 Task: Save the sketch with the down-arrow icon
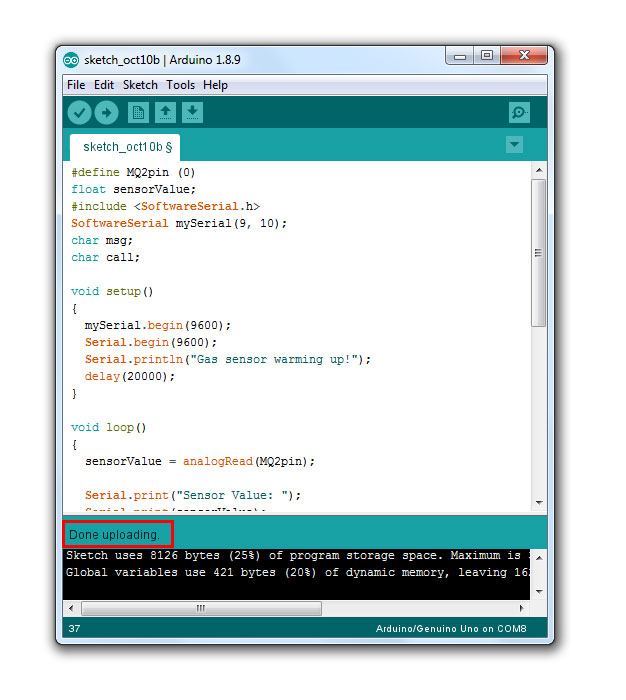click(192, 112)
